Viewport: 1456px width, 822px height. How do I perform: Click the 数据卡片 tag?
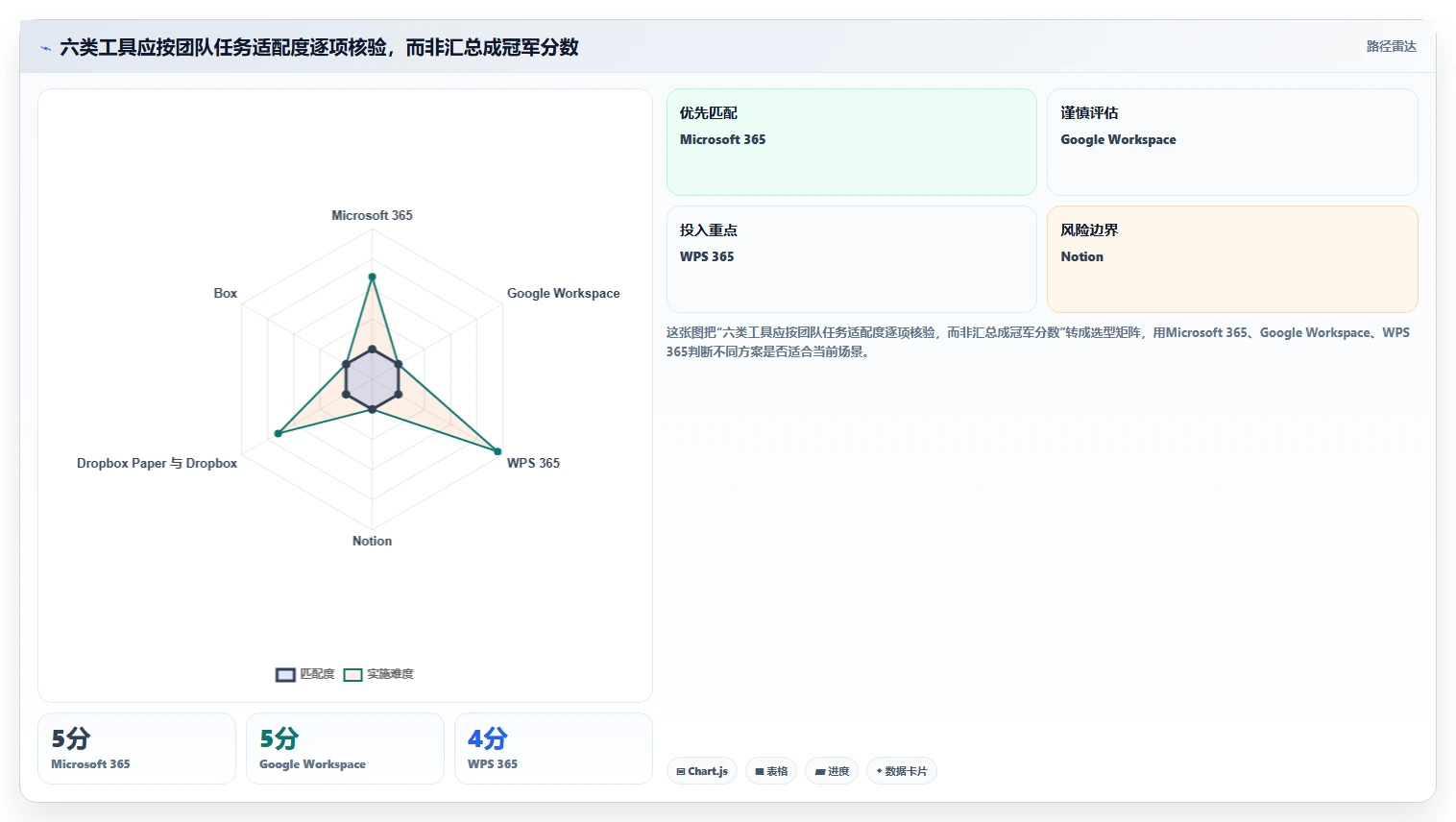(x=902, y=771)
